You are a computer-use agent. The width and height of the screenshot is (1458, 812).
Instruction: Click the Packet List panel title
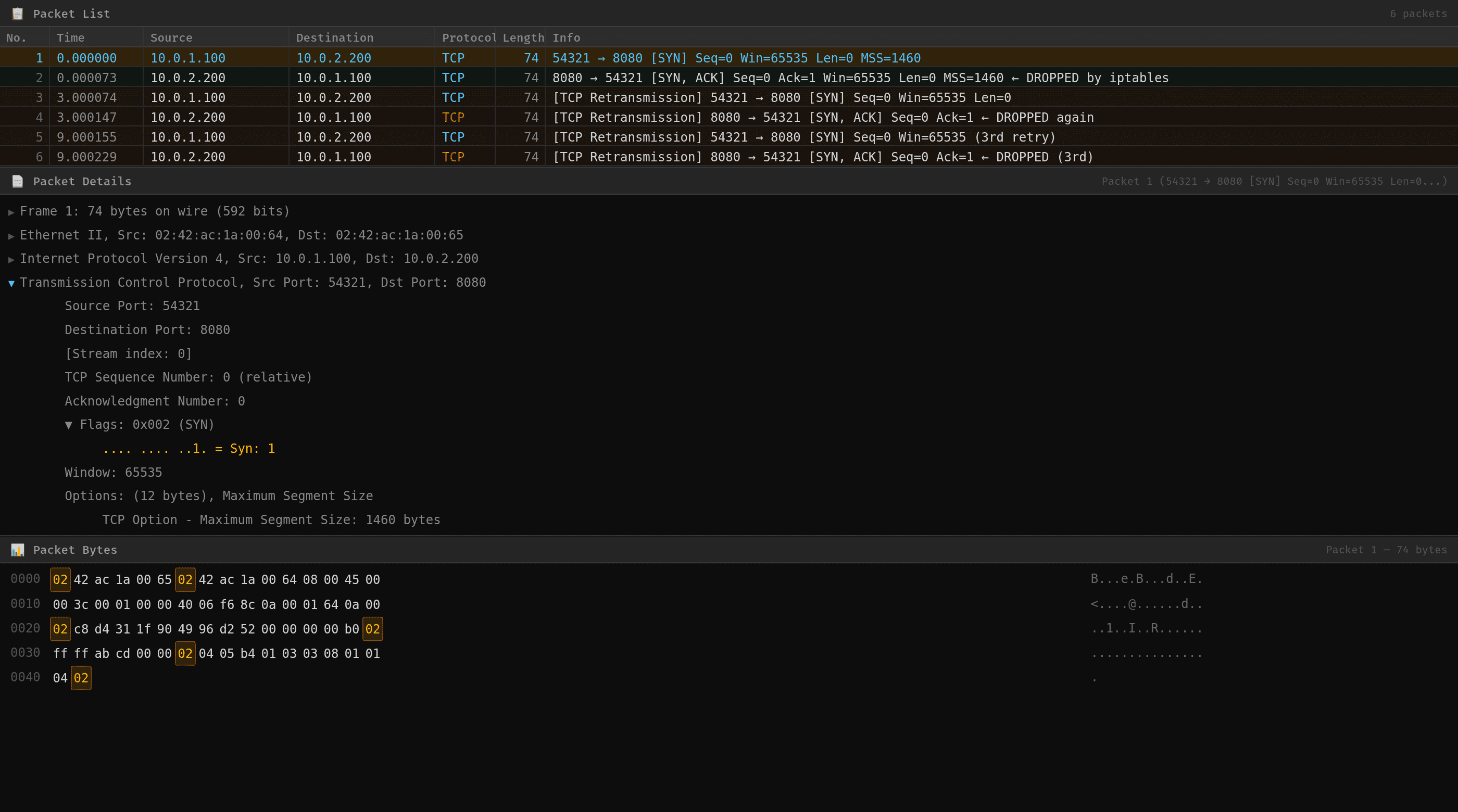[71, 14]
